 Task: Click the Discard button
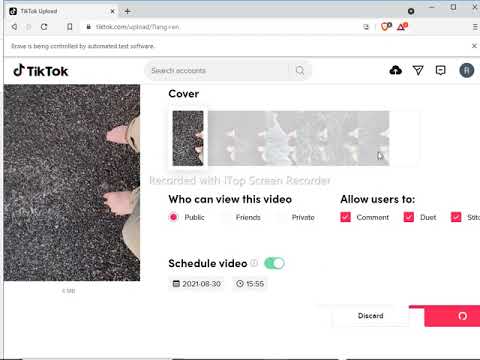(x=370, y=316)
